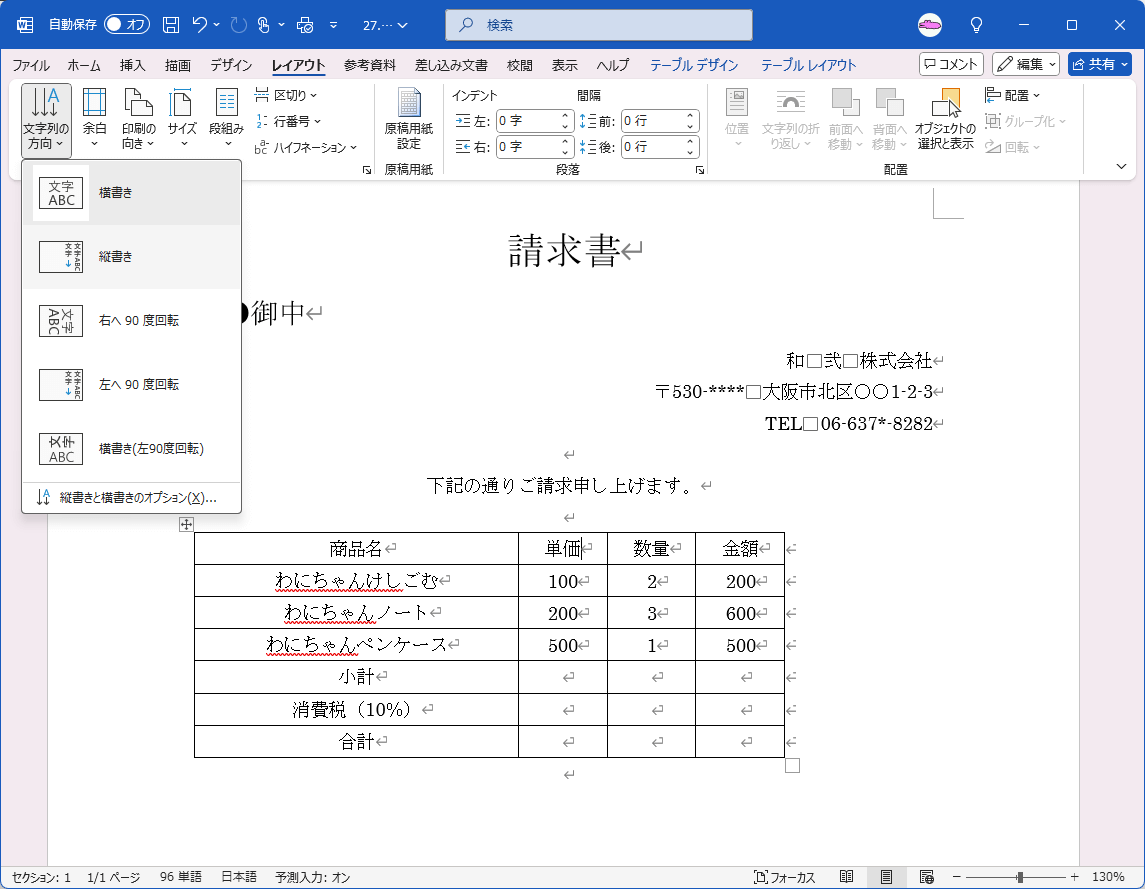Screen dimensions: 1145x889
Task: Open undo history dropdown arrow
Action: tap(217, 25)
